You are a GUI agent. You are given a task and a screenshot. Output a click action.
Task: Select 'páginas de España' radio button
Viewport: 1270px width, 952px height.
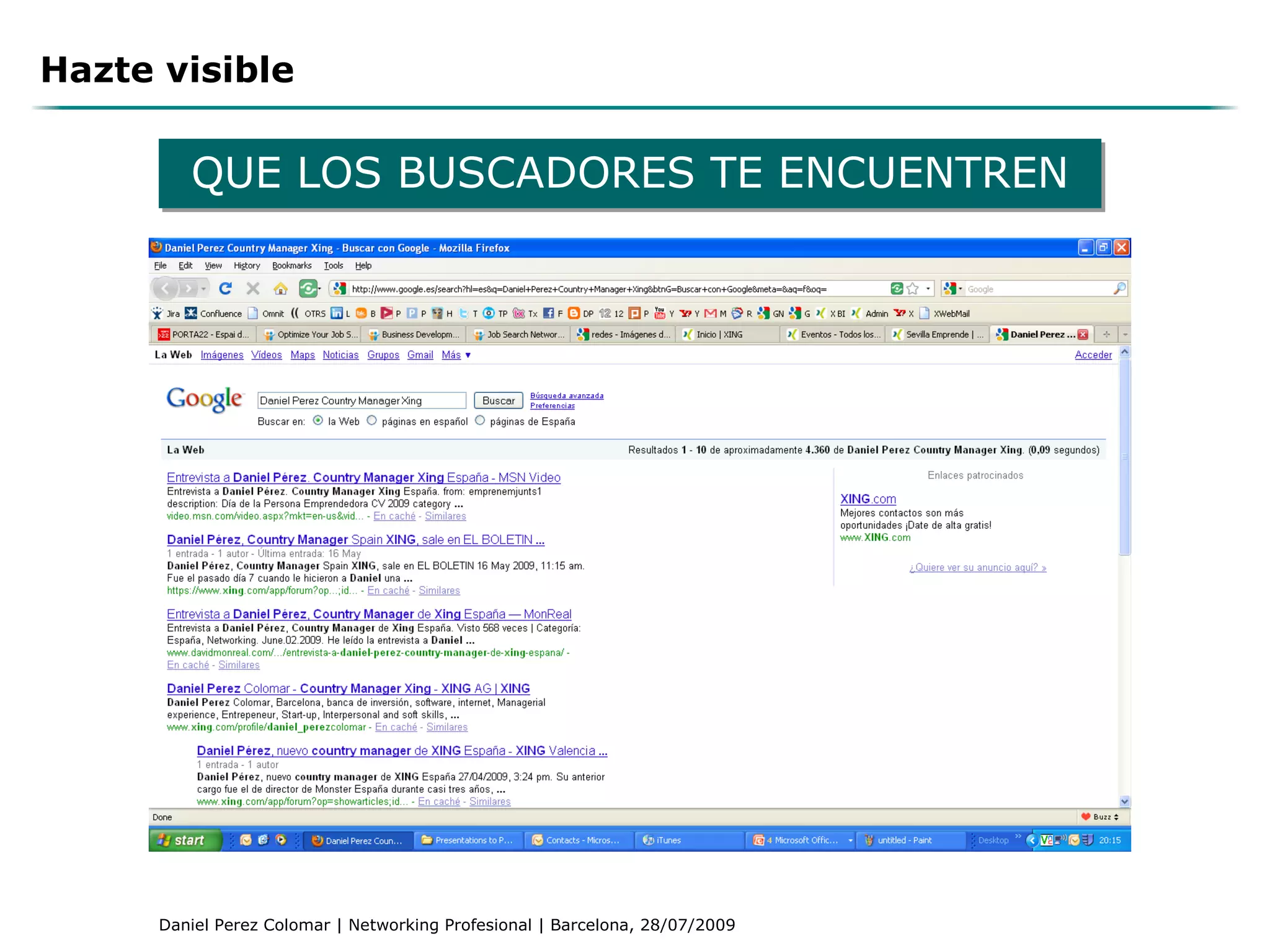(480, 420)
